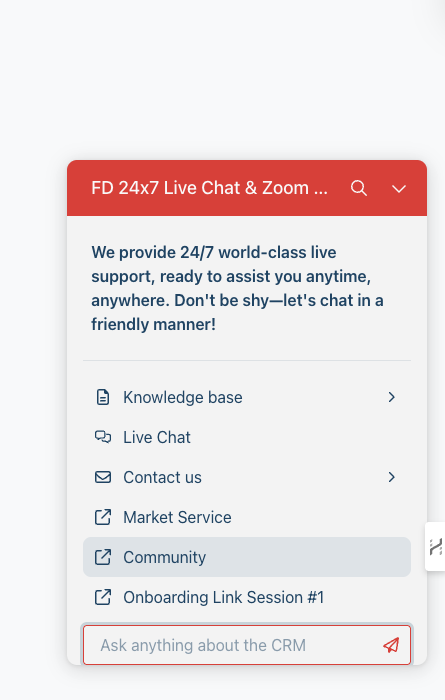Image resolution: width=445 pixels, height=700 pixels.
Task: Click the Market Service external link icon
Action: coord(103,517)
